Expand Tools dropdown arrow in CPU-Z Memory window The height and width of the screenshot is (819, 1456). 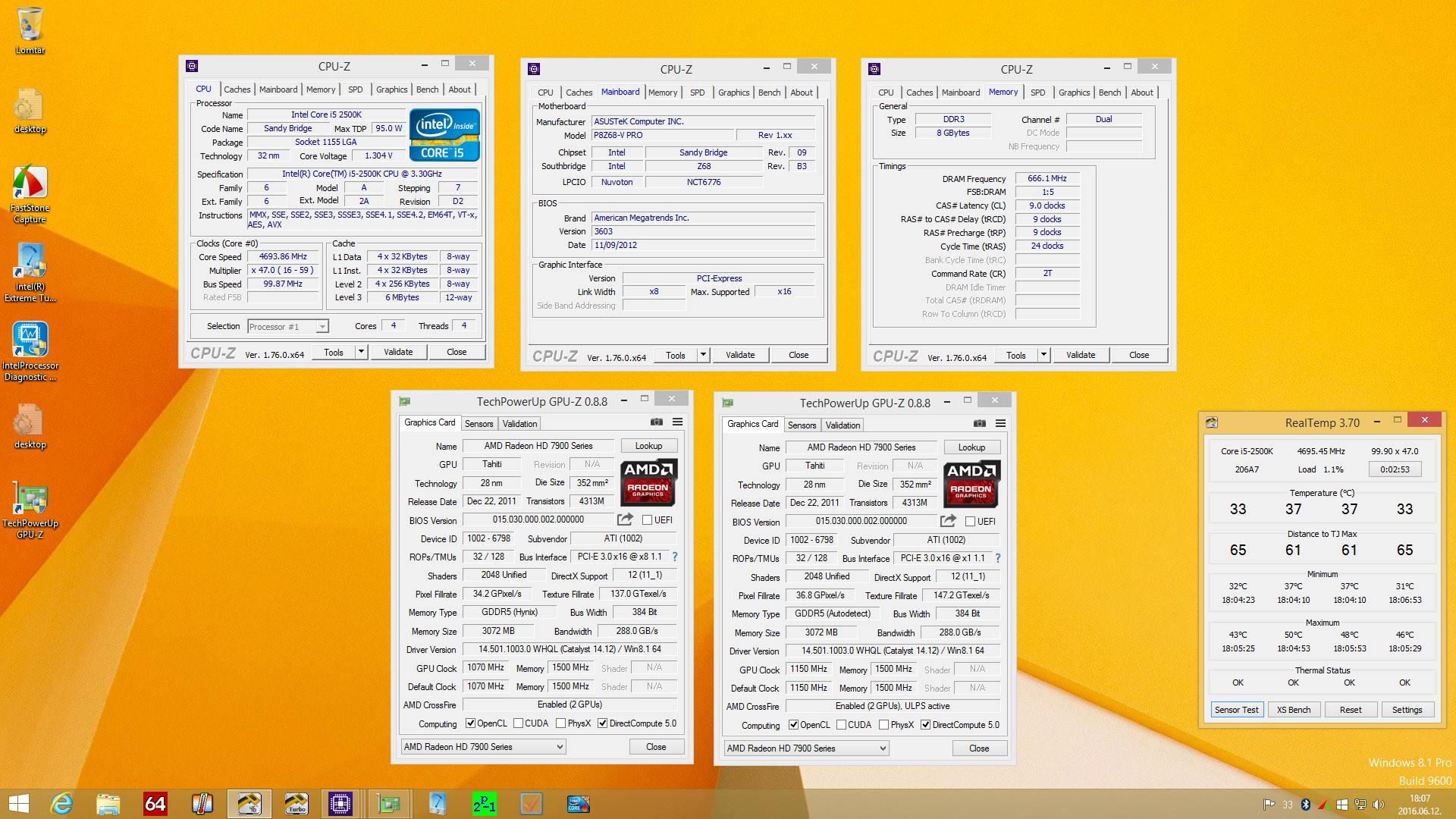click(x=1044, y=355)
